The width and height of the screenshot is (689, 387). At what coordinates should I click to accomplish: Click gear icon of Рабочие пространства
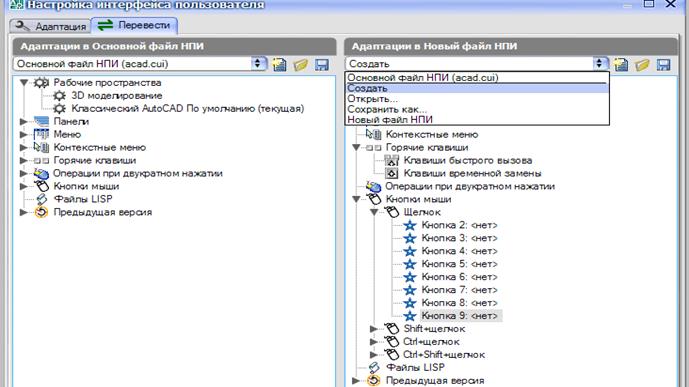tap(41, 83)
